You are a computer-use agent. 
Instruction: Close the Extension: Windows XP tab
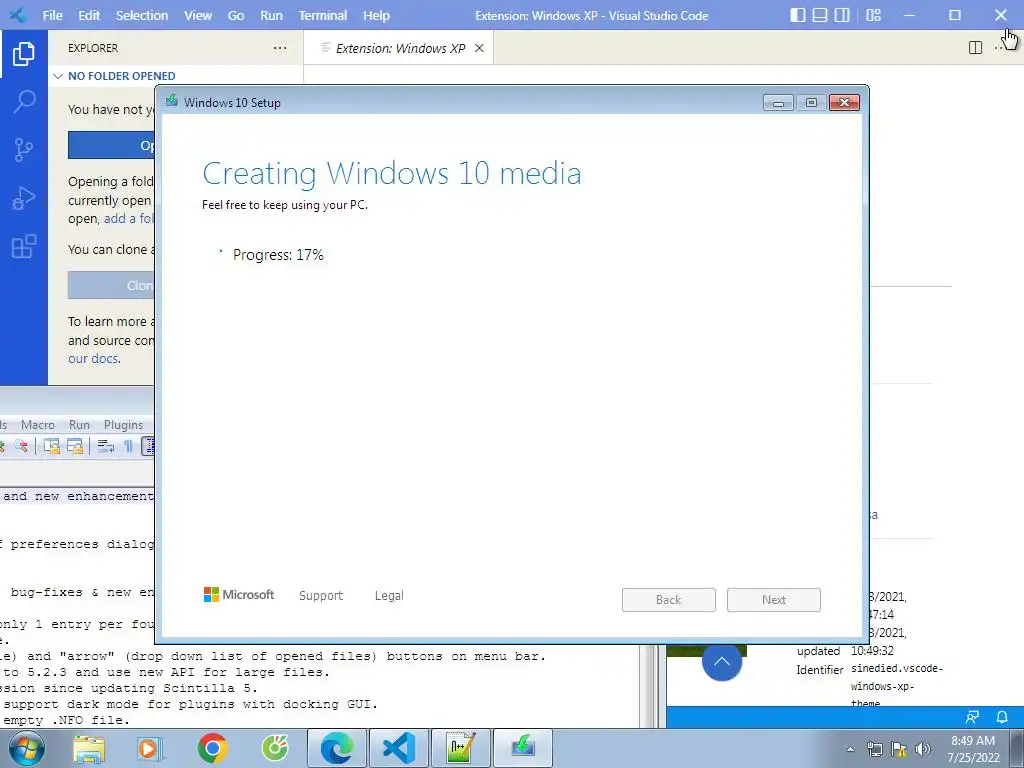coord(479,48)
